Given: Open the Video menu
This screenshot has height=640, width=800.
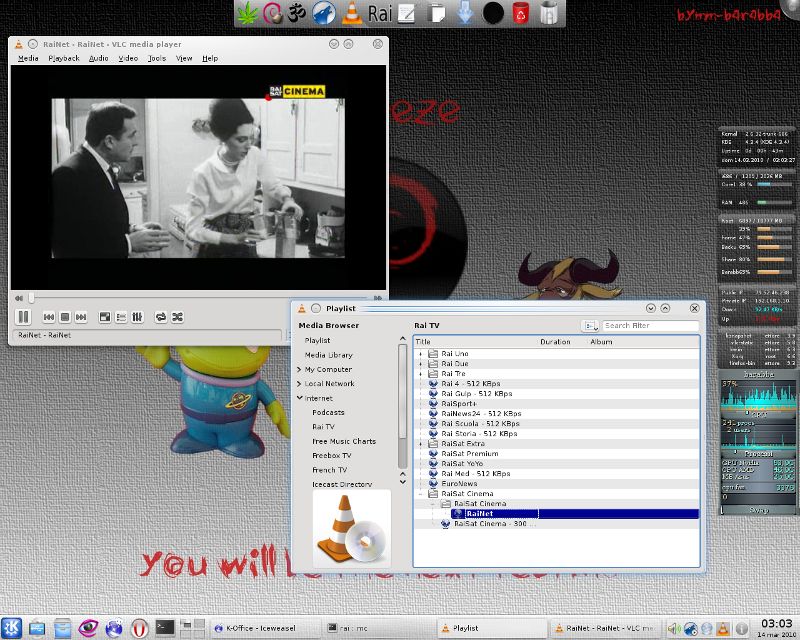Looking at the screenshot, I should (x=128, y=58).
